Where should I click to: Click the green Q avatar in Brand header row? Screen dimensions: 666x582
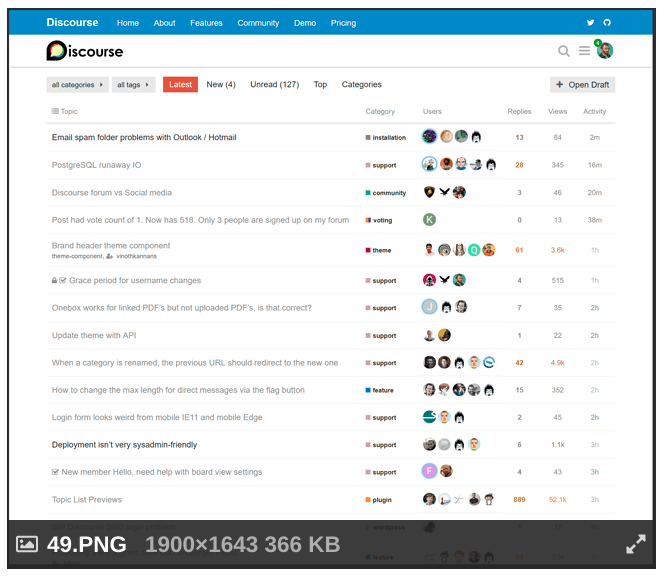(x=474, y=250)
